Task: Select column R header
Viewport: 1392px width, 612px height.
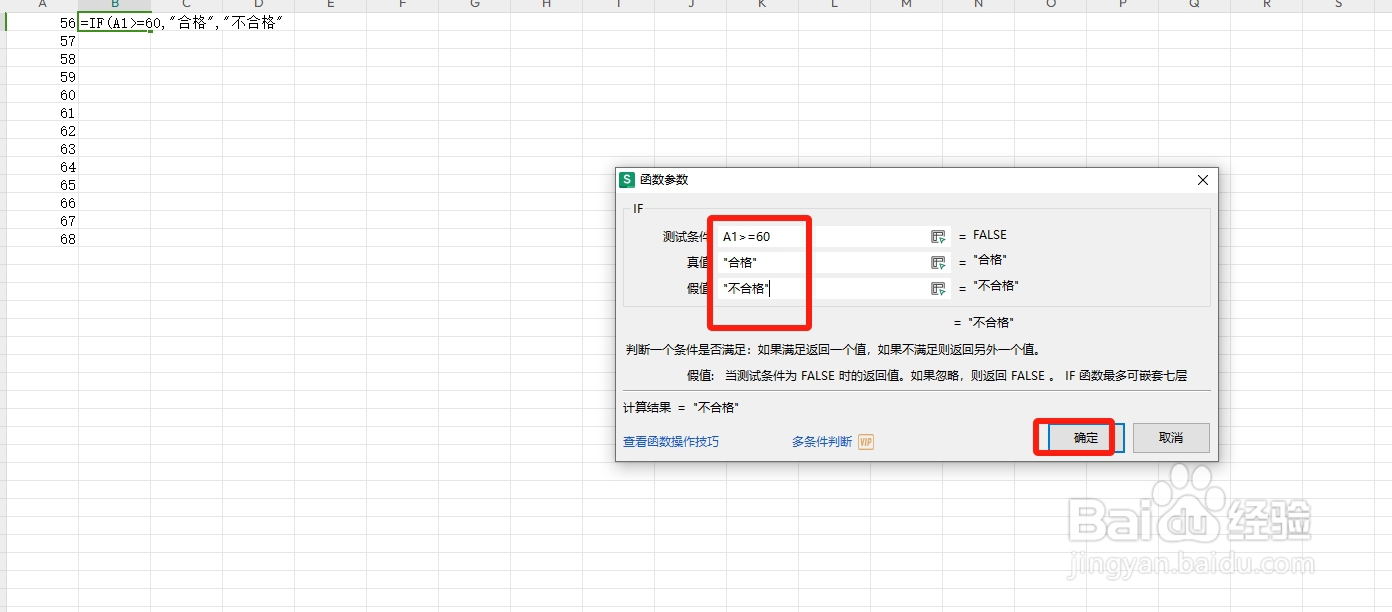Action: [x=1267, y=6]
